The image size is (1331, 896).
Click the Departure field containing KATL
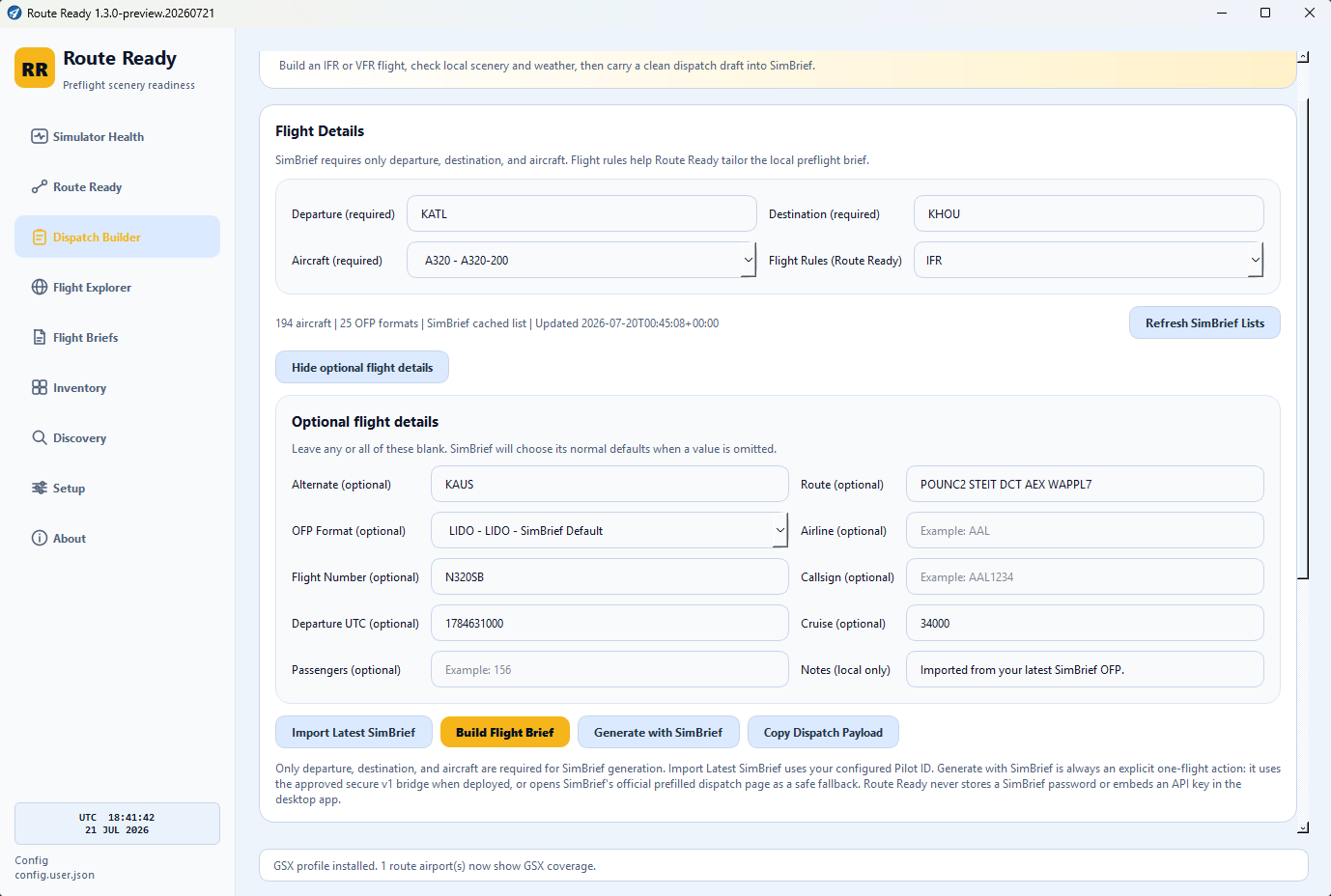[581, 213]
